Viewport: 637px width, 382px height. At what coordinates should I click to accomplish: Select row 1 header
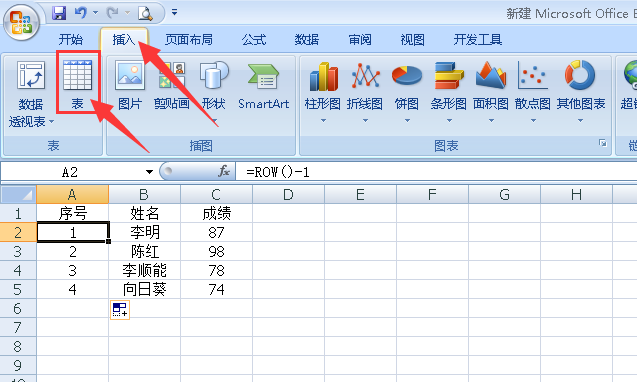18,213
